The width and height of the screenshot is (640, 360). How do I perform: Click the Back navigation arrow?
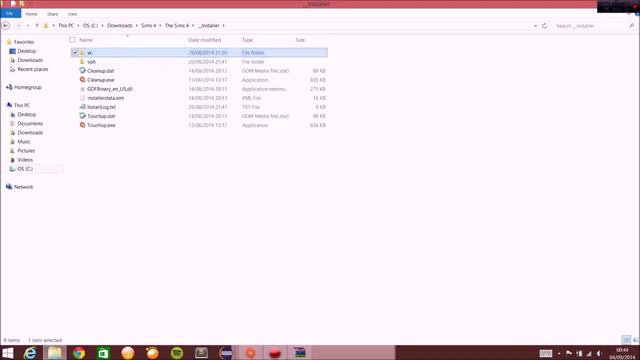[6, 26]
